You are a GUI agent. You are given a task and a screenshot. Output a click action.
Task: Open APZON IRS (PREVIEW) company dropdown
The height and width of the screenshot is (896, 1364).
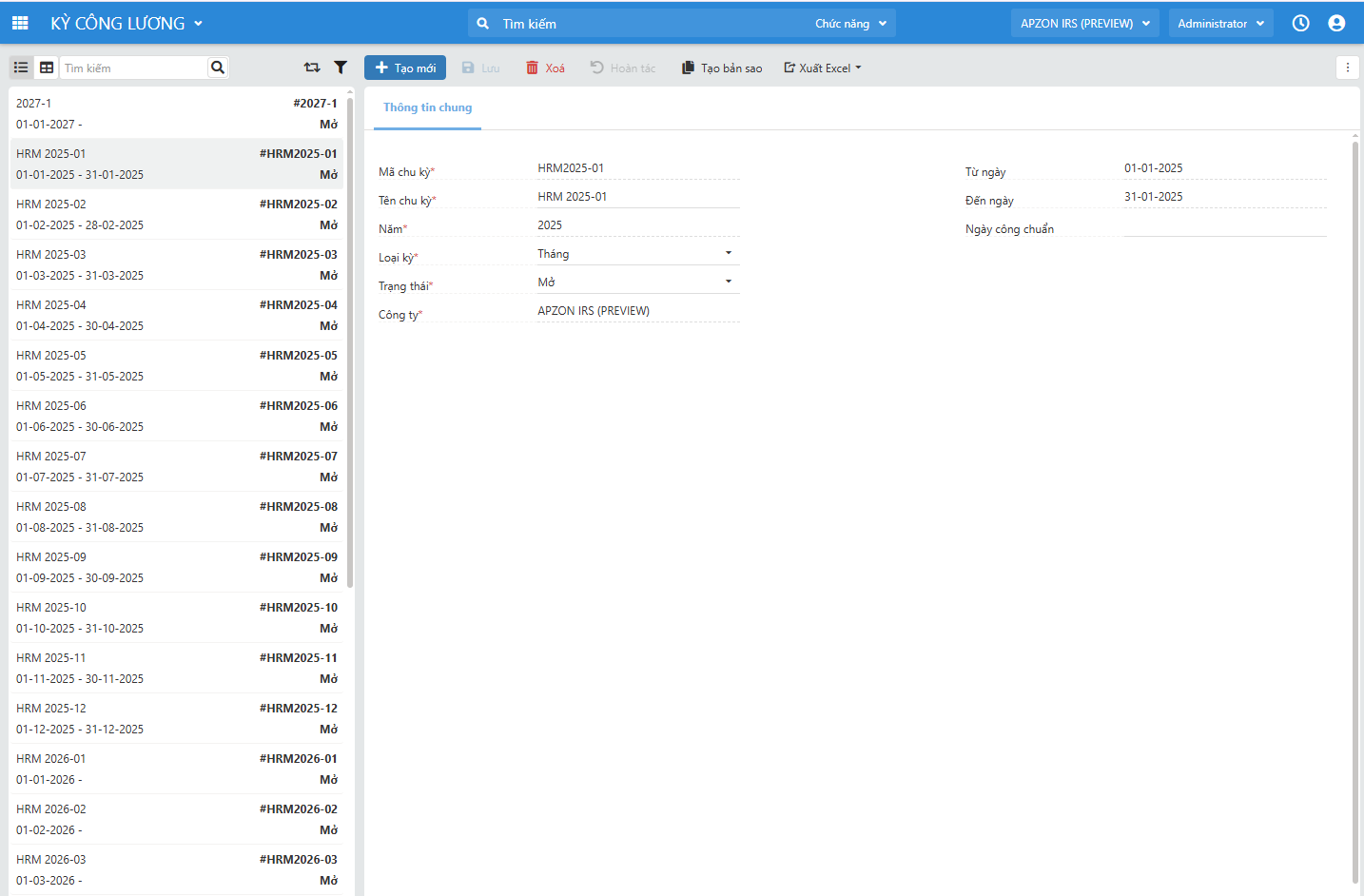1085,23
